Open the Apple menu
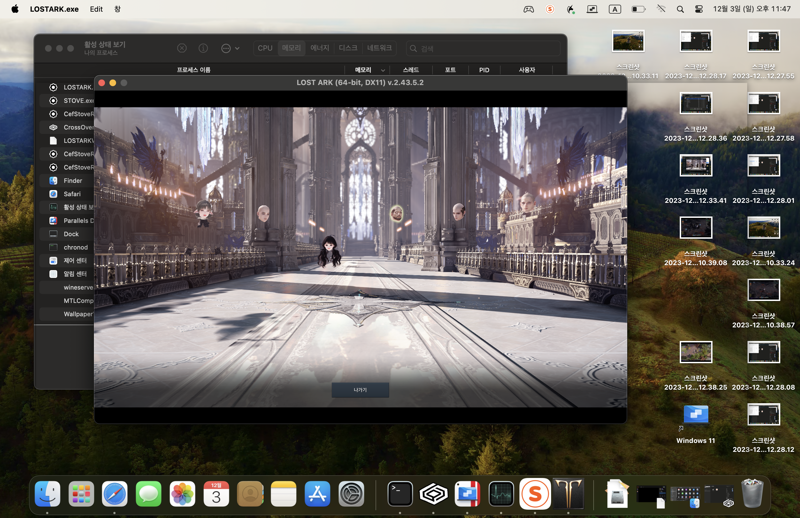This screenshot has width=800, height=518. click(15, 9)
